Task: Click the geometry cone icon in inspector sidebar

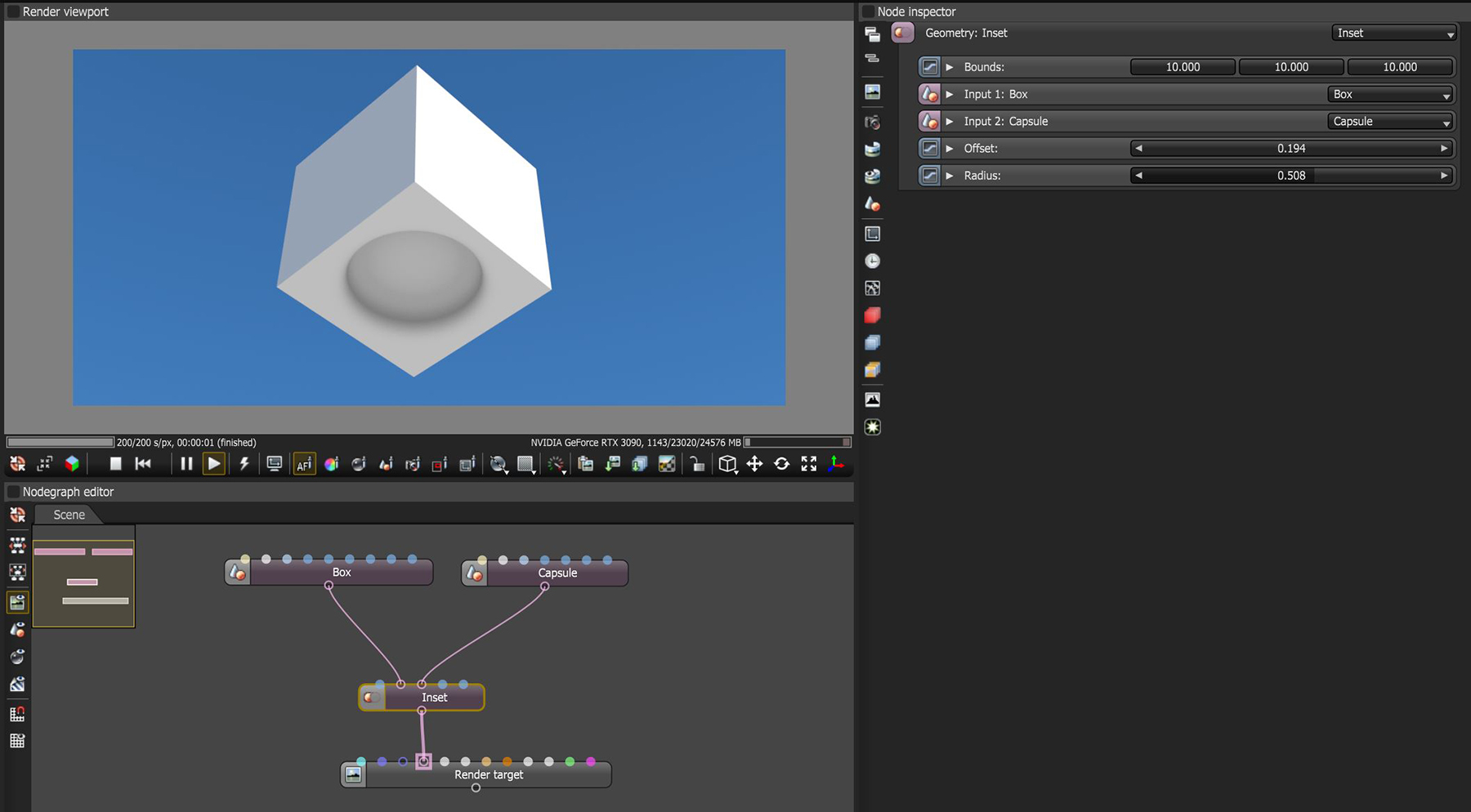Action: click(x=872, y=203)
